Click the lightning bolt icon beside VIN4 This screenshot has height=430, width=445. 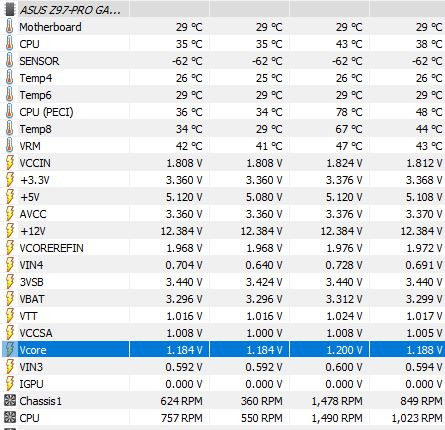[10, 265]
